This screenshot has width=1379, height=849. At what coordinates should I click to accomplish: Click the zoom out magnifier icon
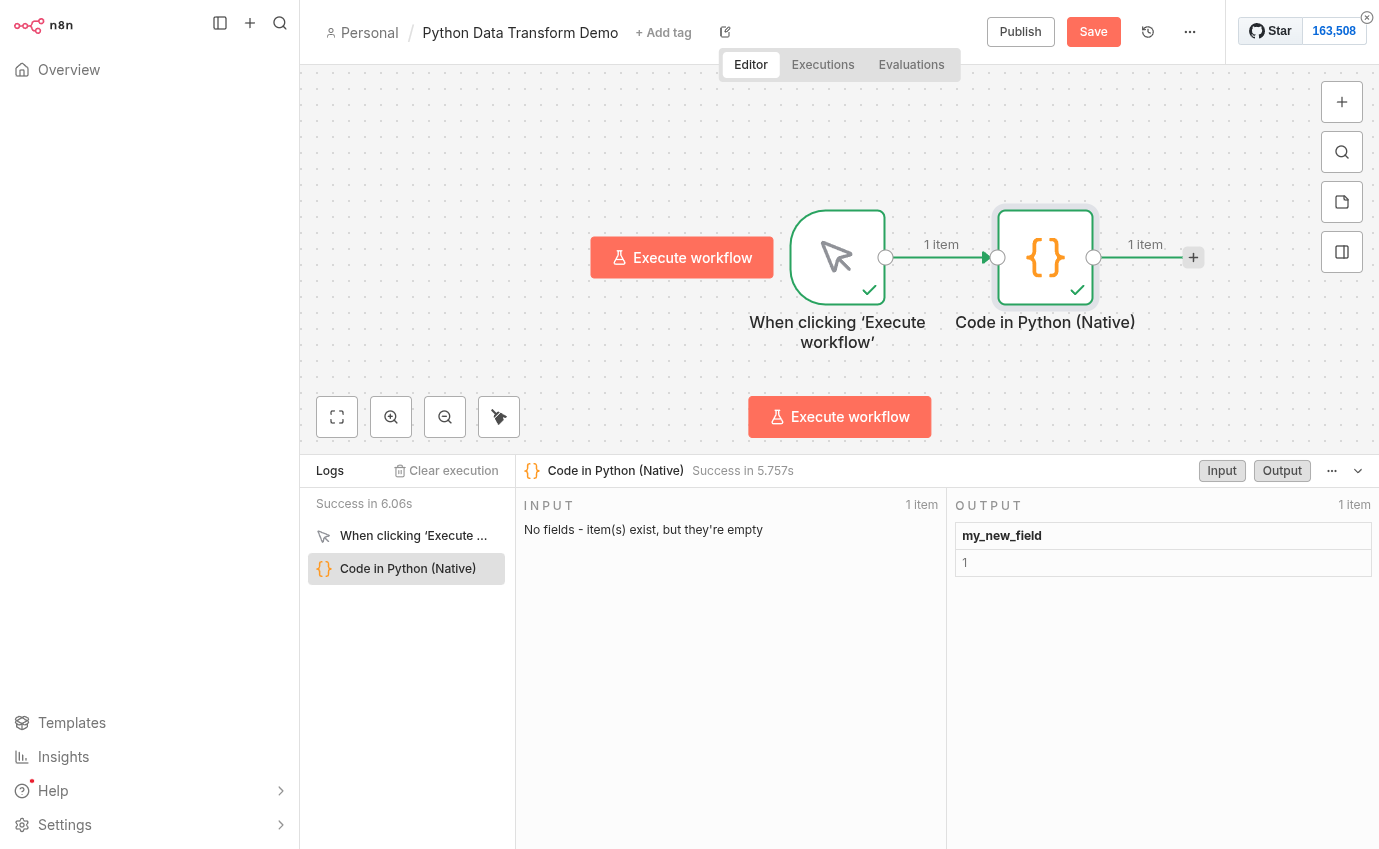tap(445, 416)
